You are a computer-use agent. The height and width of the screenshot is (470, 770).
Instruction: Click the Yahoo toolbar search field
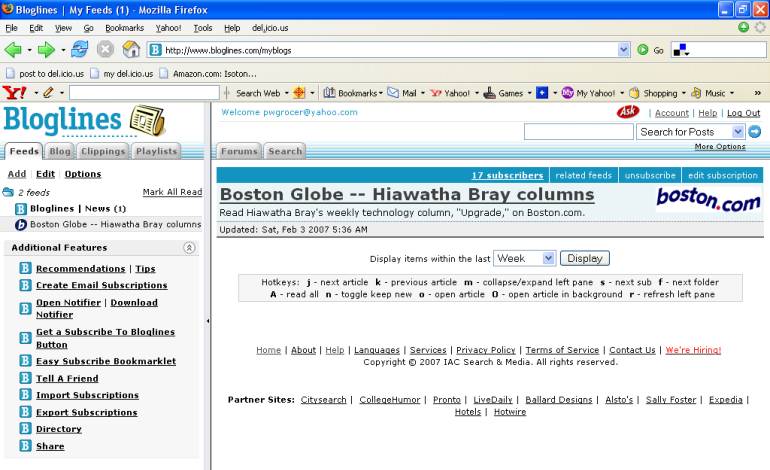tap(144, 93)
